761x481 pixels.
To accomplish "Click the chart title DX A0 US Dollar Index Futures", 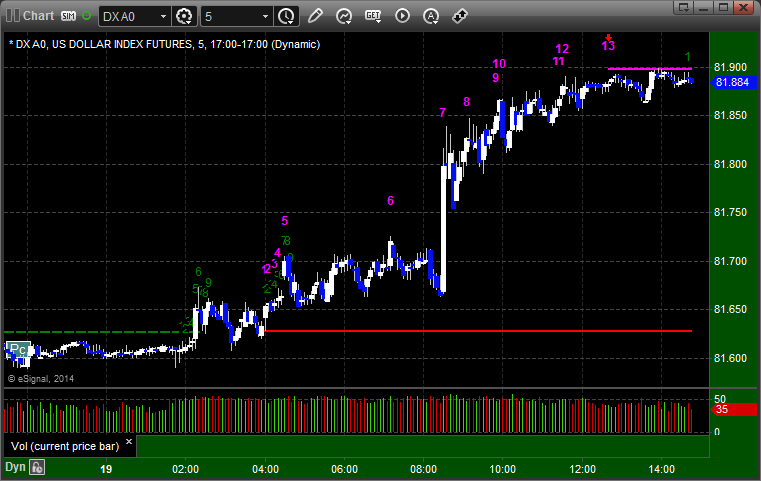I will [165, 44].
